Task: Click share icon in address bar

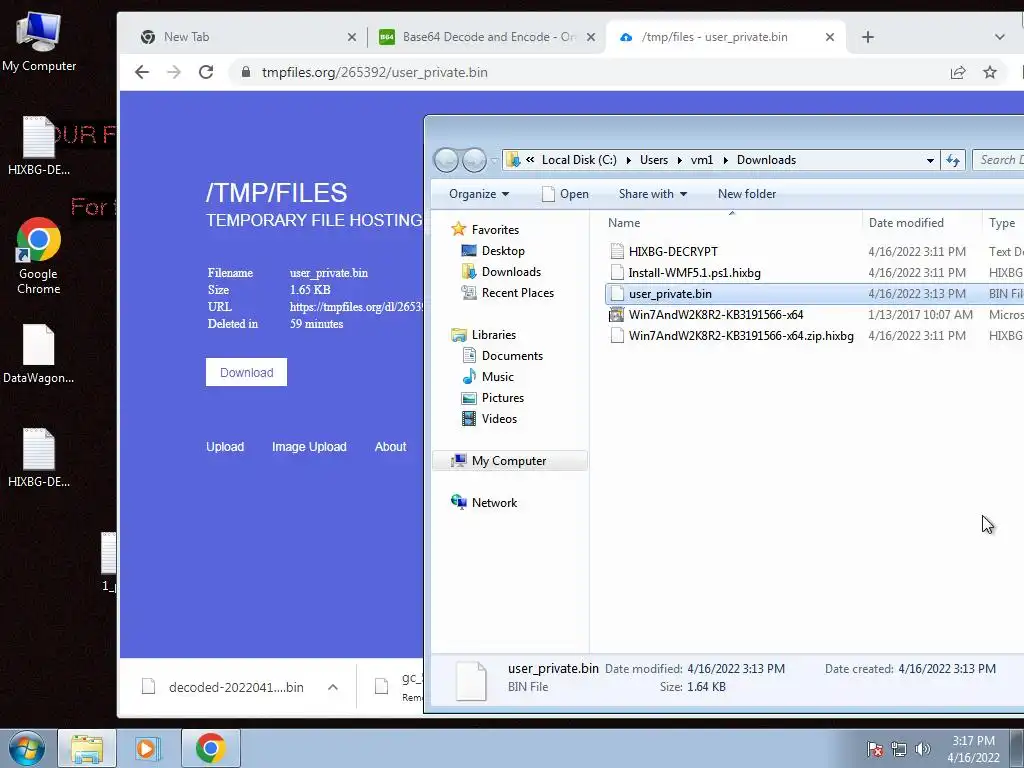Action: 958,72
